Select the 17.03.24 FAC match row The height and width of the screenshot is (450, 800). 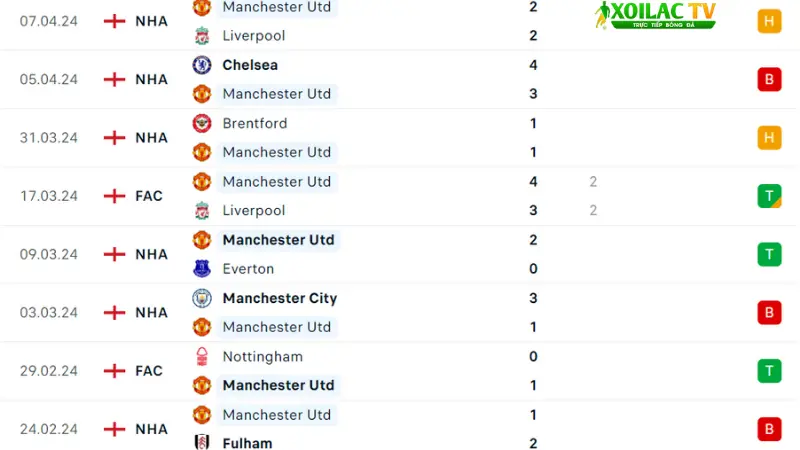tap(400, 196)
